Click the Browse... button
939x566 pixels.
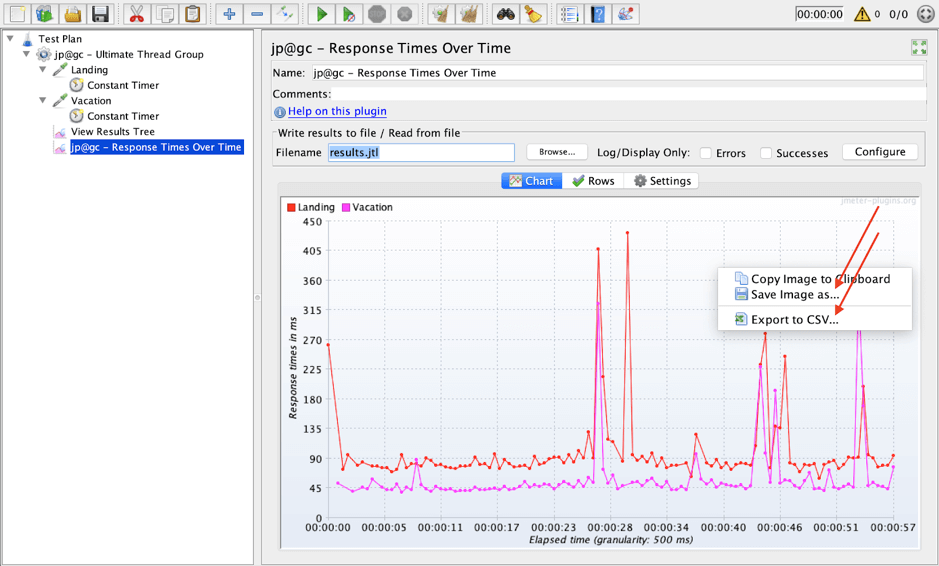(557, 152)
